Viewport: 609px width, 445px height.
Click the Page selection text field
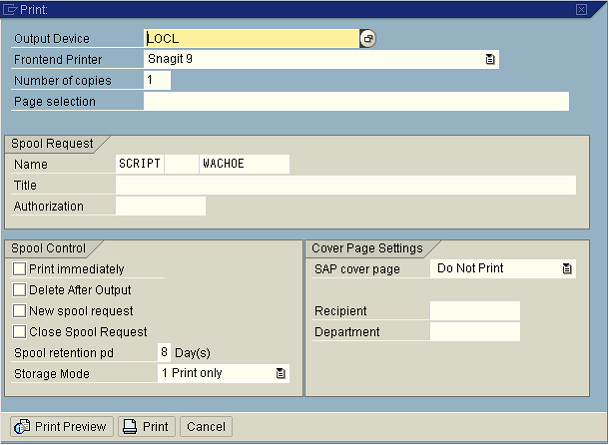click(x=355, y=102)
